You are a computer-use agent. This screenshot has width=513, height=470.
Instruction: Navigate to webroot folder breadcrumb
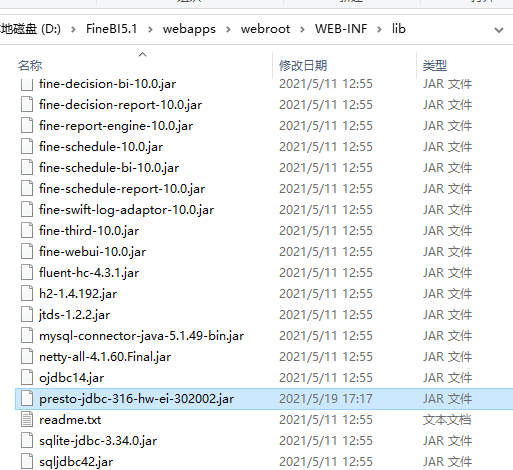pyautogui.click(x=265, y=29)
